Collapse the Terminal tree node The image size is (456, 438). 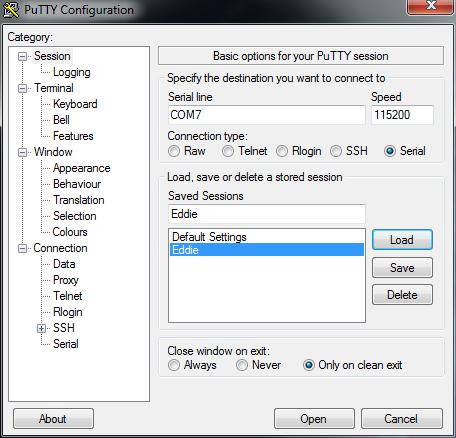22,88
